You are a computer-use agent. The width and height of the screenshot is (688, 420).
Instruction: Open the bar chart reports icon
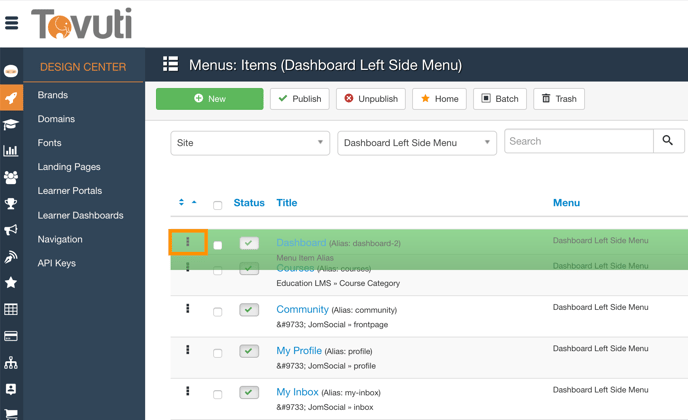[11, 151]
